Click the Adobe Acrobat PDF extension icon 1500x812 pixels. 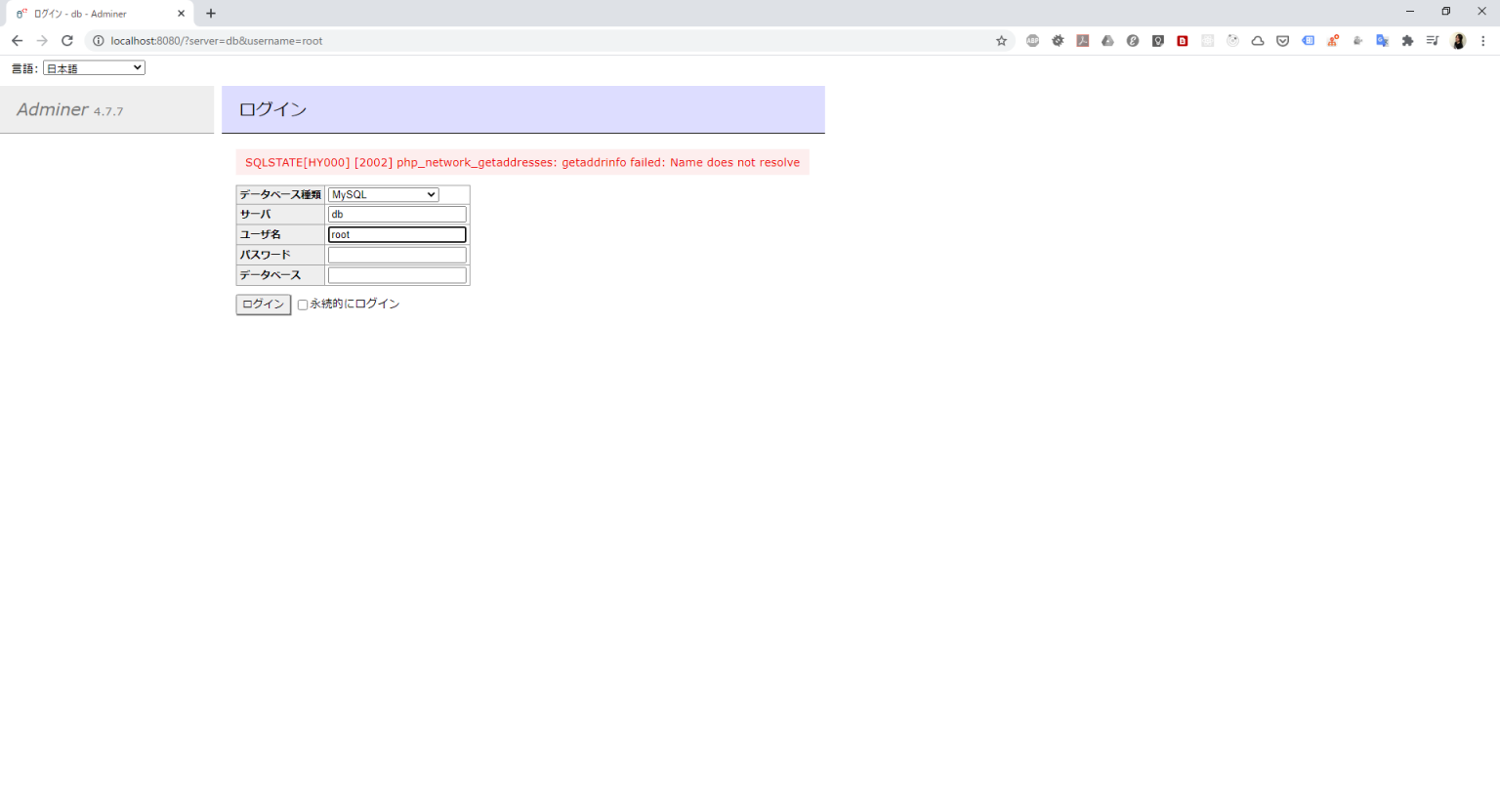pyautogui.click(x=1082, y=41)
